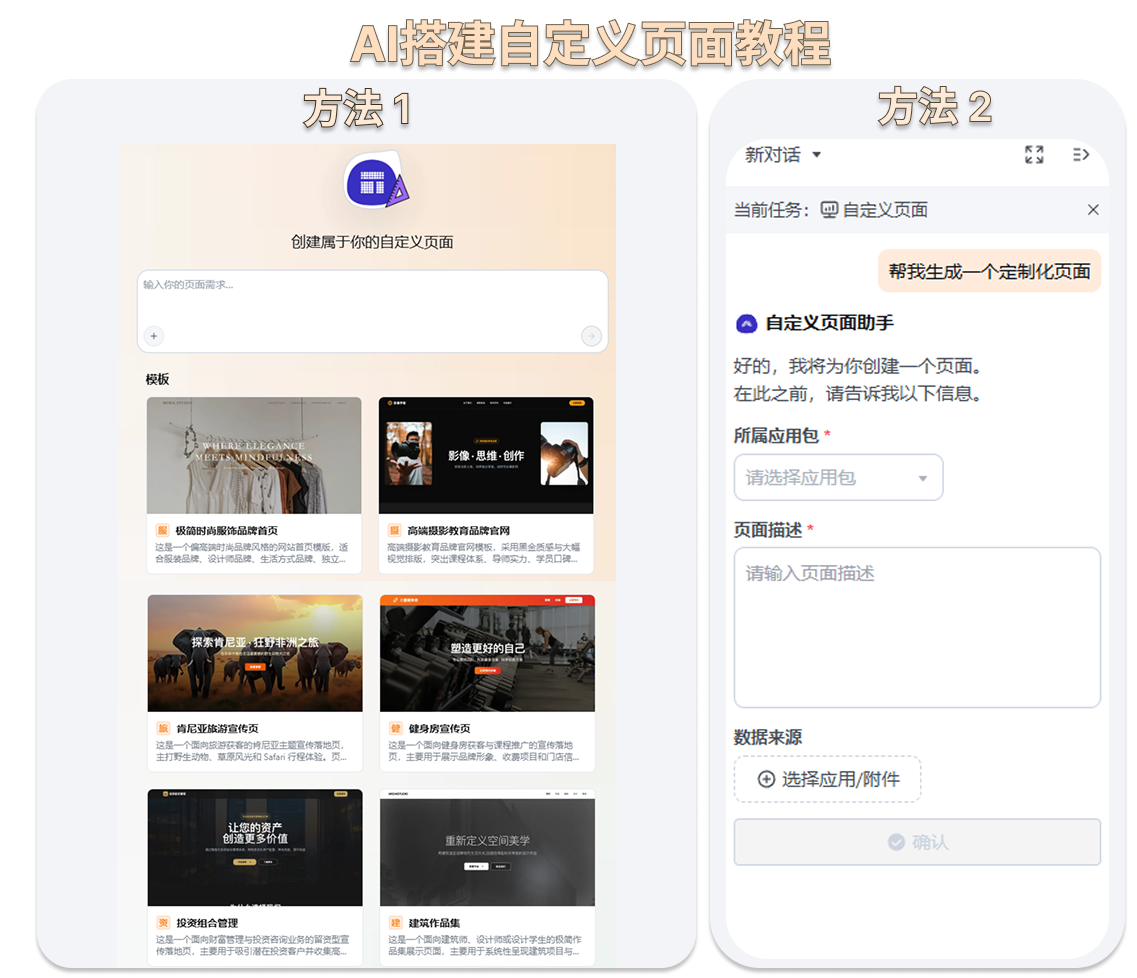Open the 新对话 dropdown
Viewport: 1137px width, 978px height.
click(x=783, y=154)
